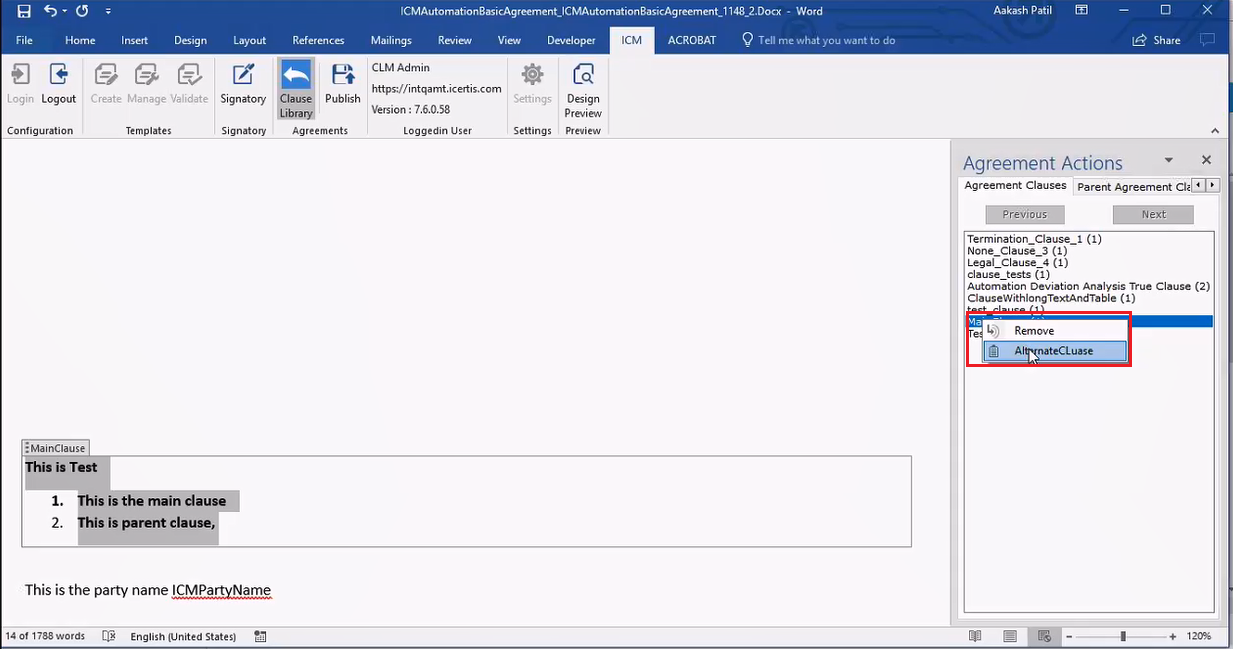Open the Customize Quick Access Toolbar dropdown
This screenshot has height=649, width=1233.
click(x=108, y=11)
